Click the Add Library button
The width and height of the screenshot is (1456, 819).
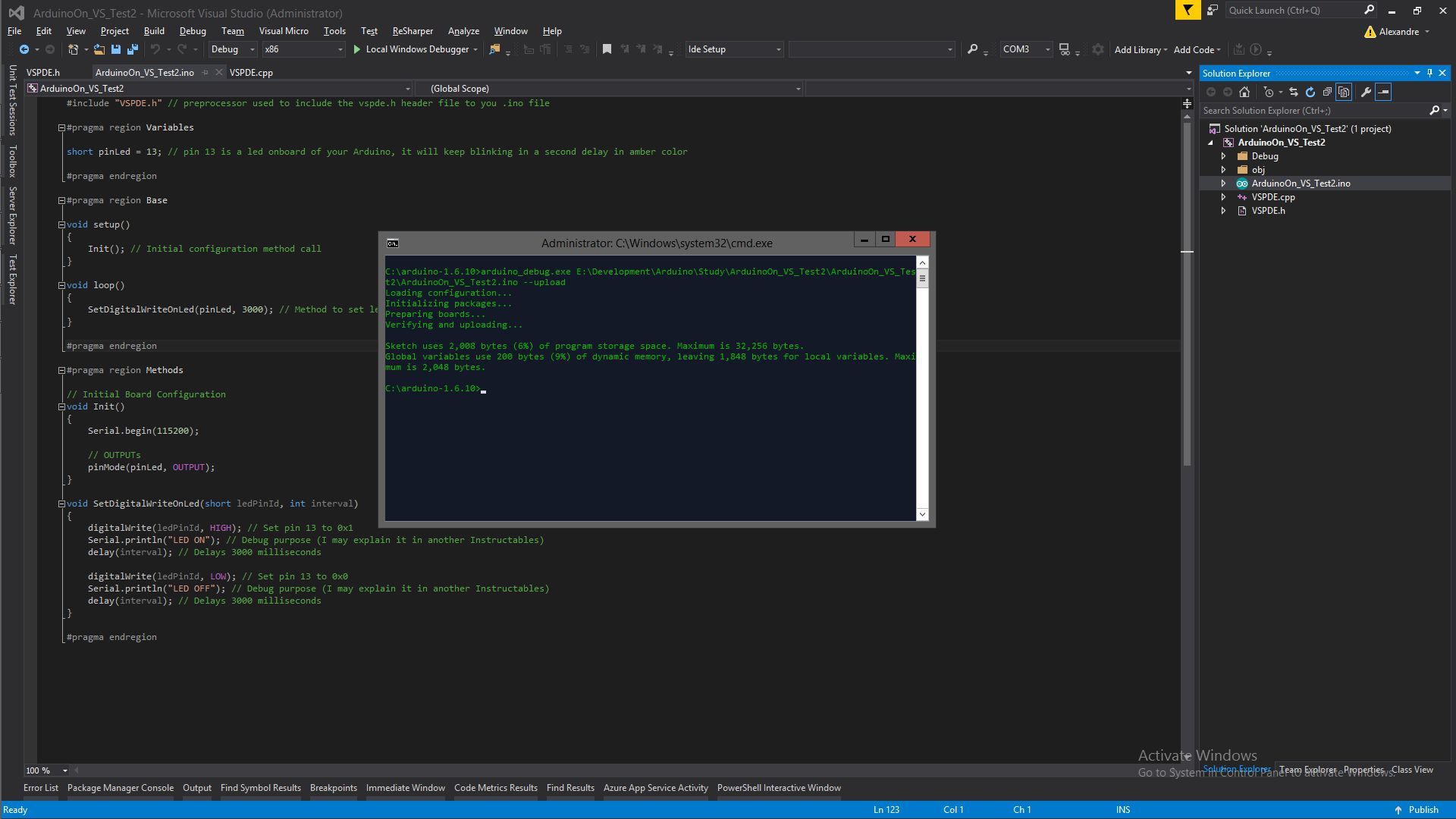coord(1137,49)
